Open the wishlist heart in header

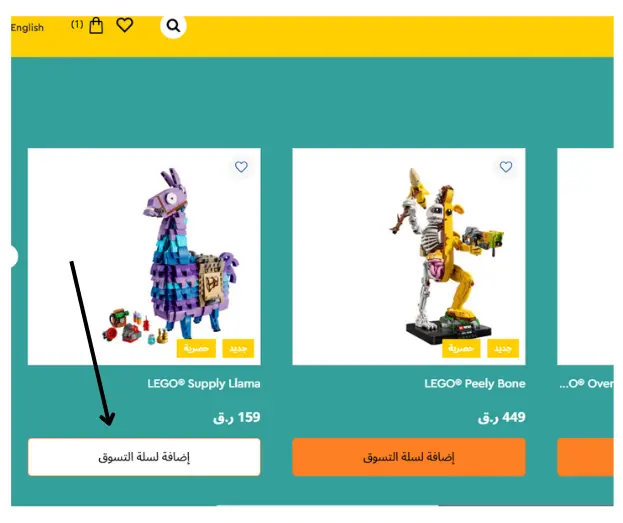124,25
